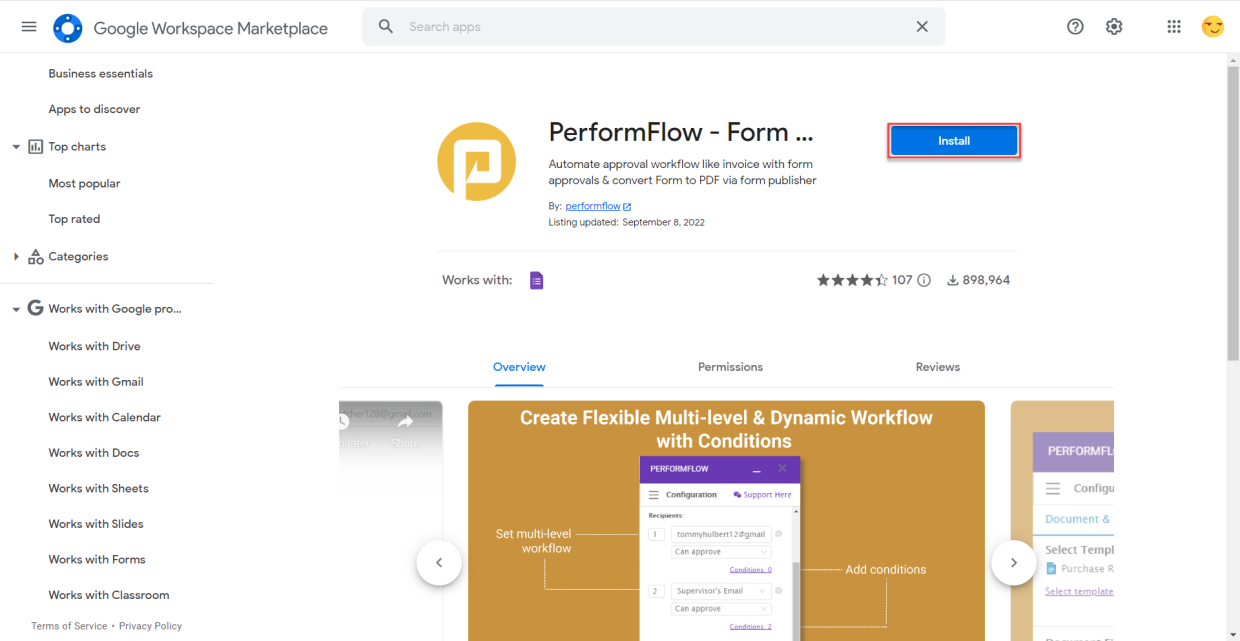This screenshot has width=1240, height=641.
Task: Click the Google account avatar
Action: (x=1213, y=26)
